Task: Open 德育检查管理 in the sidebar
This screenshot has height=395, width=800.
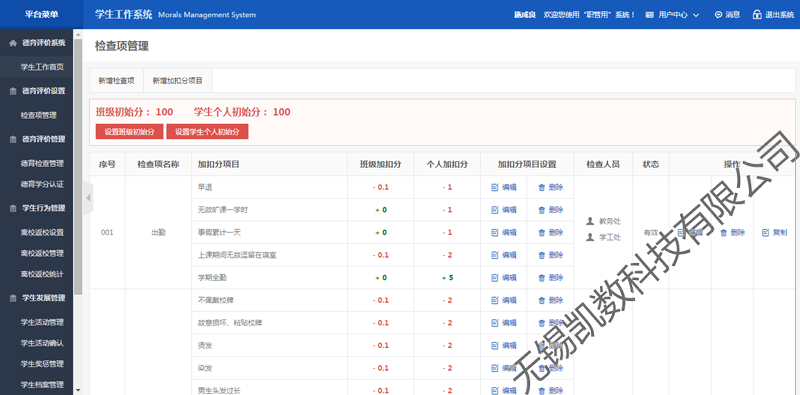Action: coord(42,164)
